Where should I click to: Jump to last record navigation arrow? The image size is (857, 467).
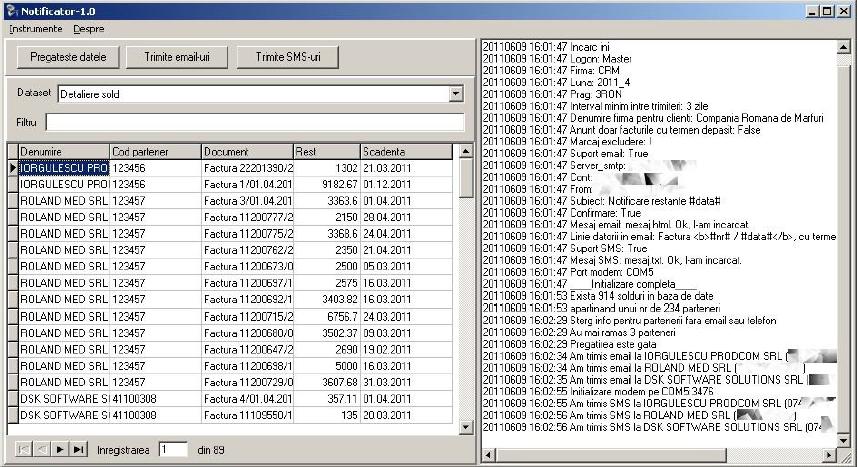79,450
